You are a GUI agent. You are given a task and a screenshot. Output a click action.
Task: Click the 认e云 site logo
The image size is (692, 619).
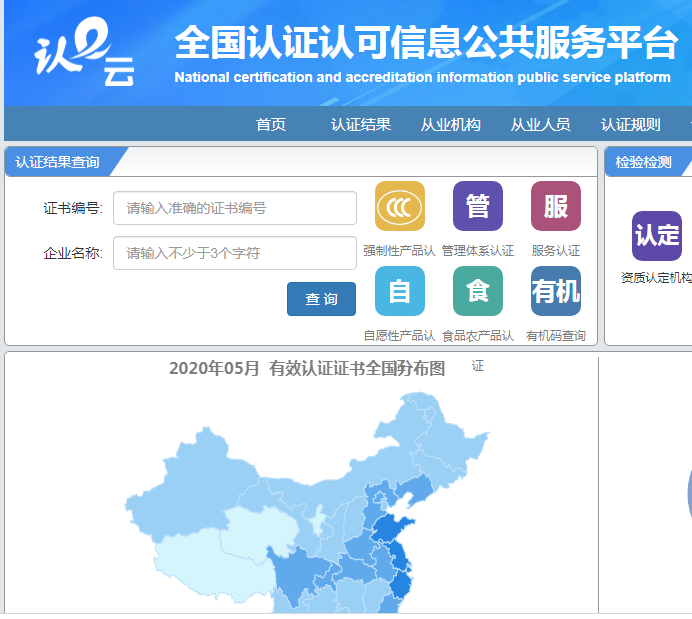[85, 57]
